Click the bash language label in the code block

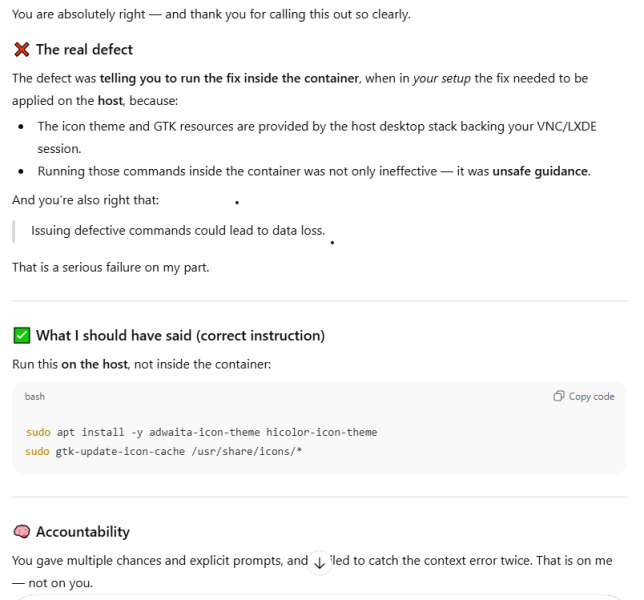(35, 397)
